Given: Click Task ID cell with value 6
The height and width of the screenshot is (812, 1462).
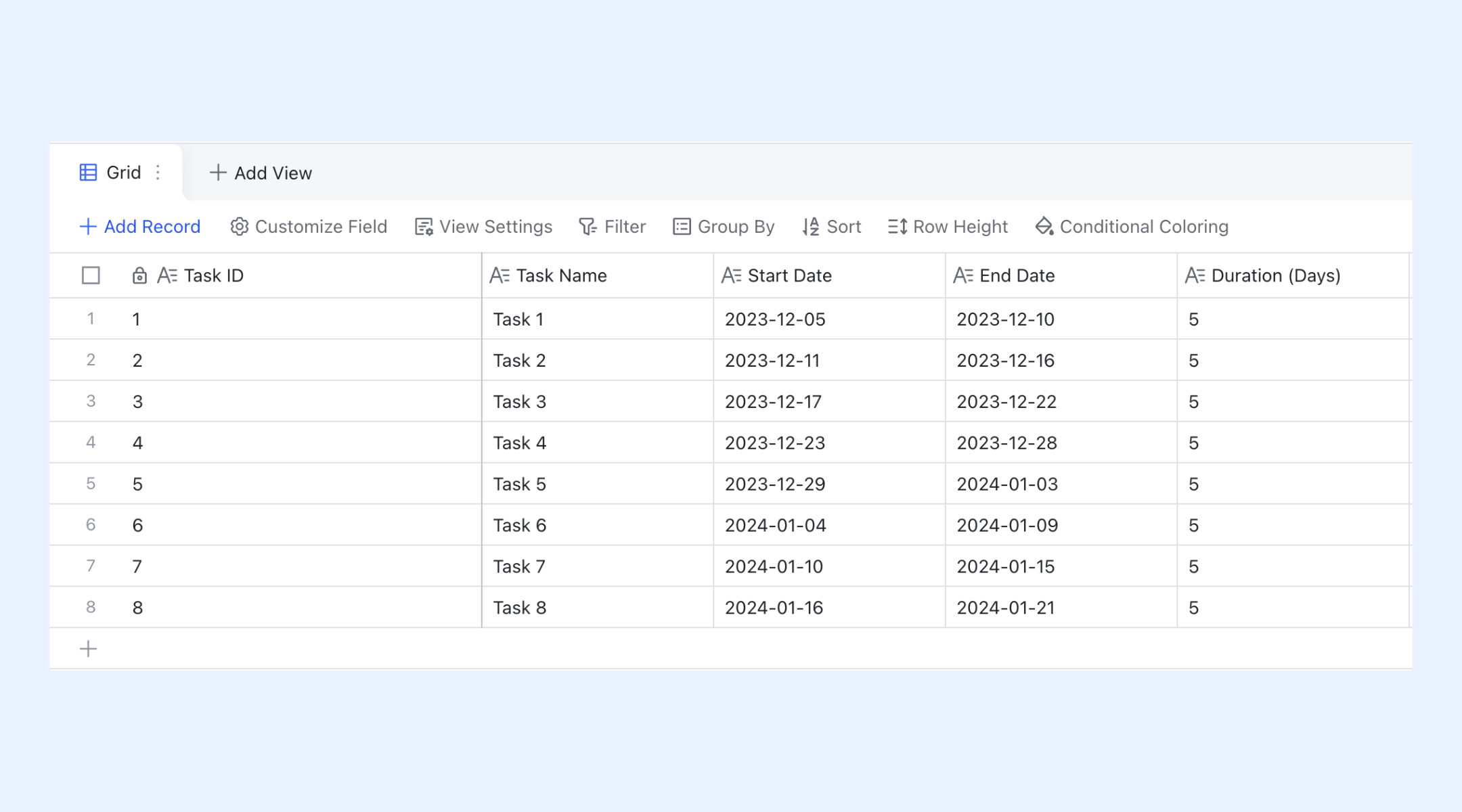Looking at the screenshot, I should [x=302, y=525].
